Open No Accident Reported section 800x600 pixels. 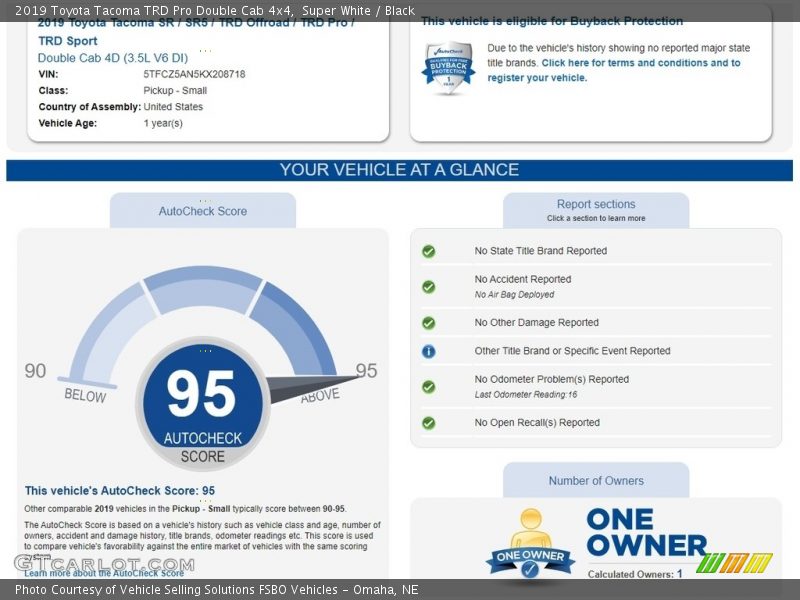pyautogui.click(x=595, y=286)
